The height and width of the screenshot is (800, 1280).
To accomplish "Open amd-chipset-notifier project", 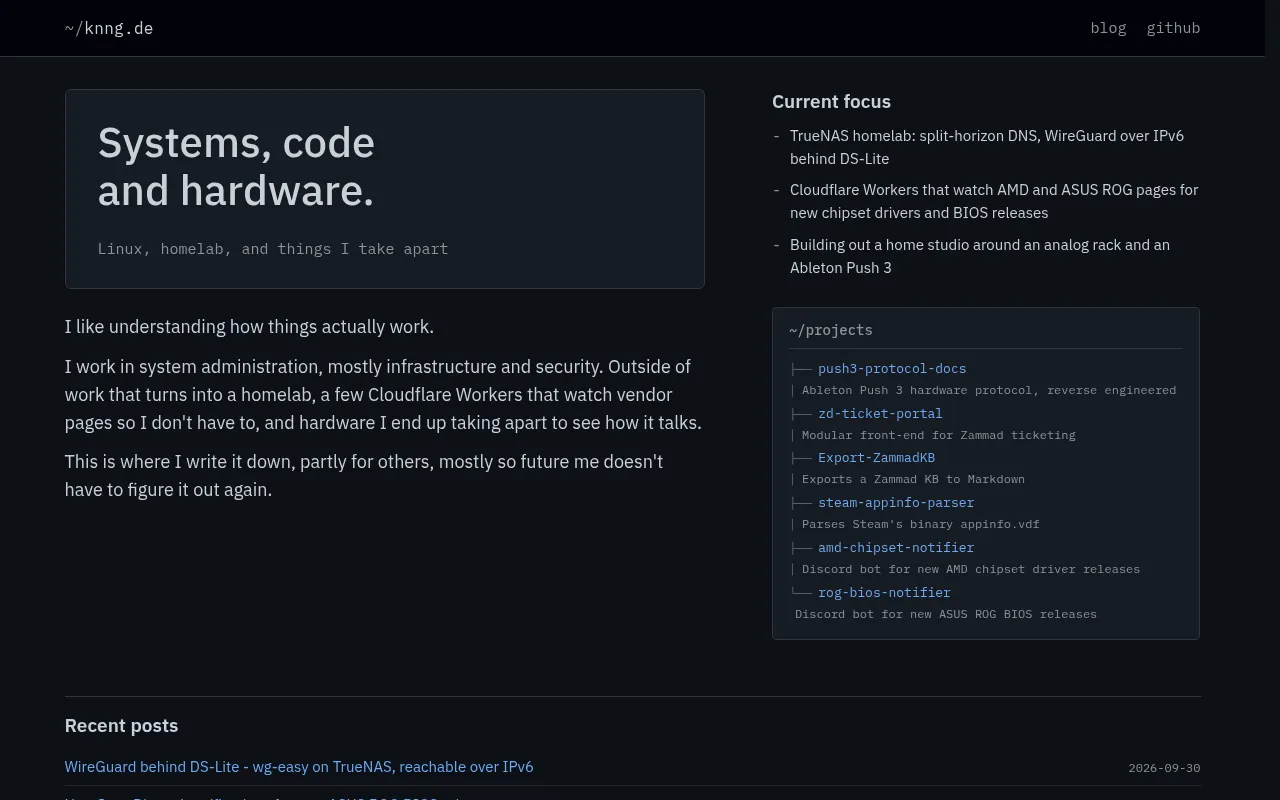I will pyautogui.click(x=896, y=548).
